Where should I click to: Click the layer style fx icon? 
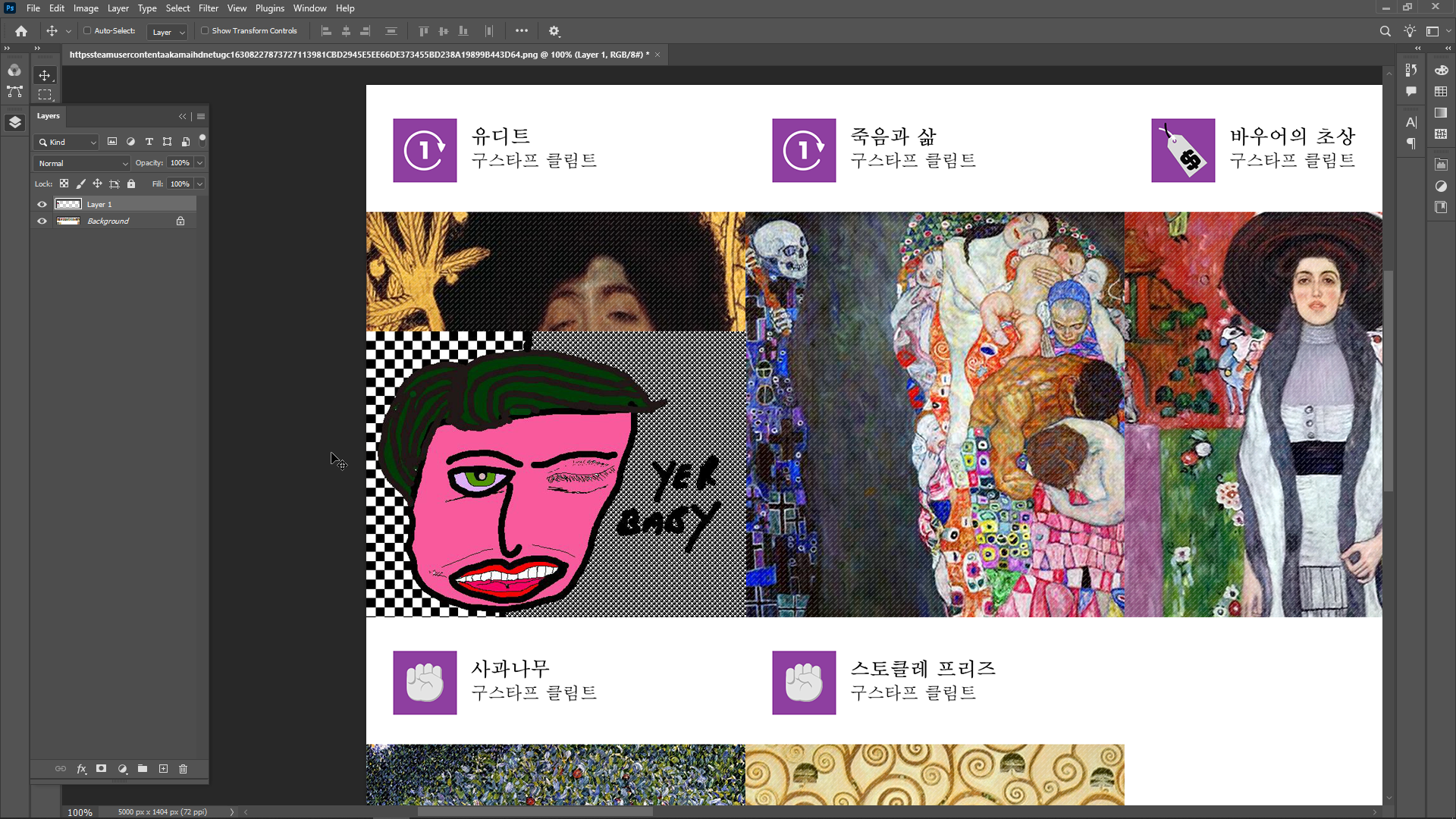tap(81, 769)
